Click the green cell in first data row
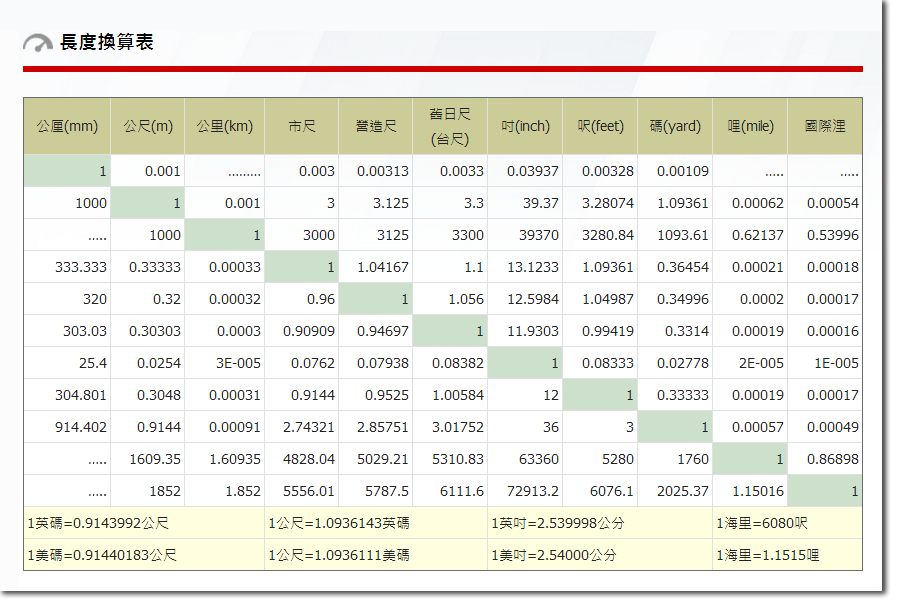Image resolution: width=900 pixels, height=600 pixels. point(67,171)
